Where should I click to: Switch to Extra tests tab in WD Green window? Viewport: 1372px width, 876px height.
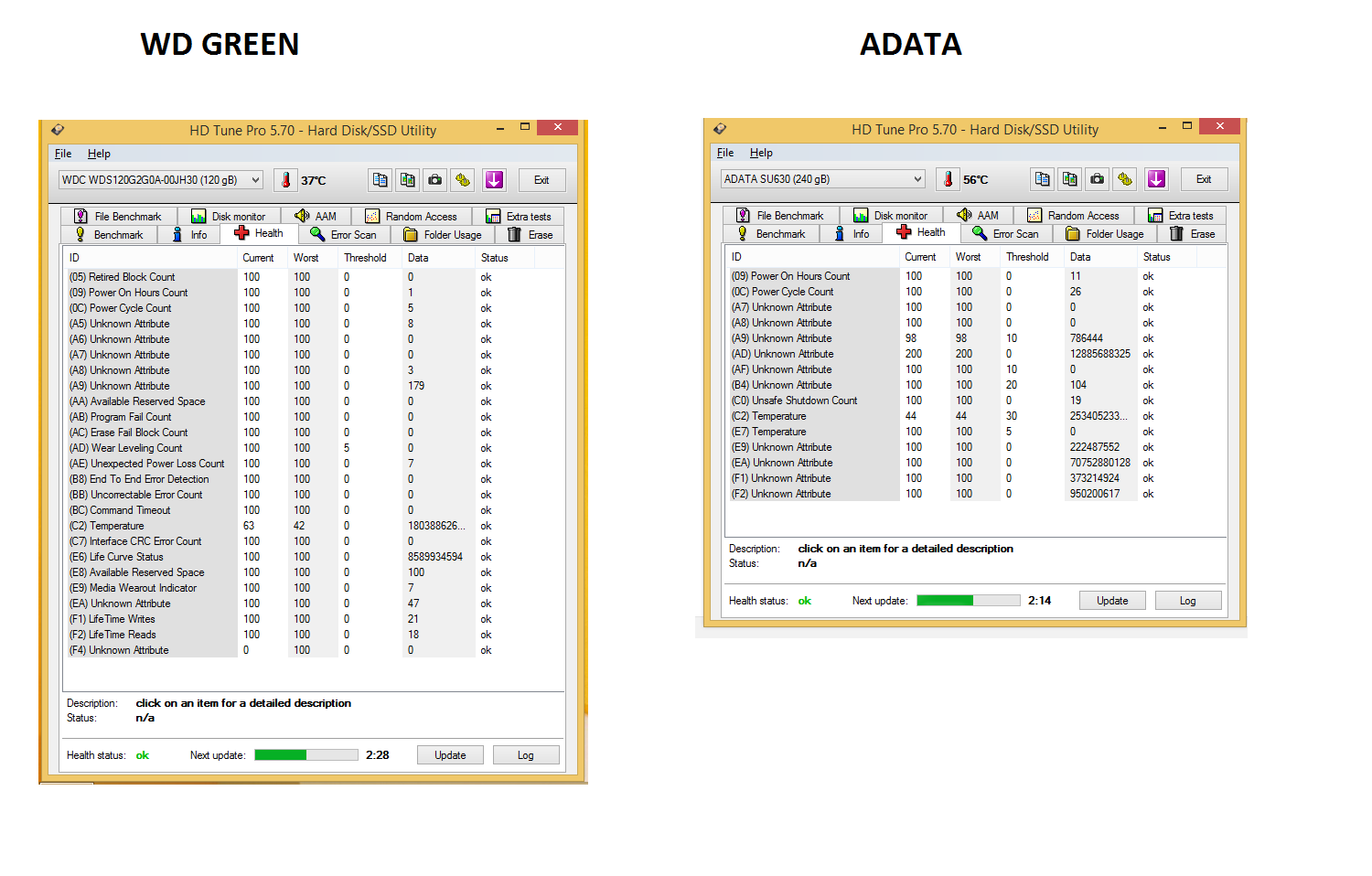[x=519, y=217]
